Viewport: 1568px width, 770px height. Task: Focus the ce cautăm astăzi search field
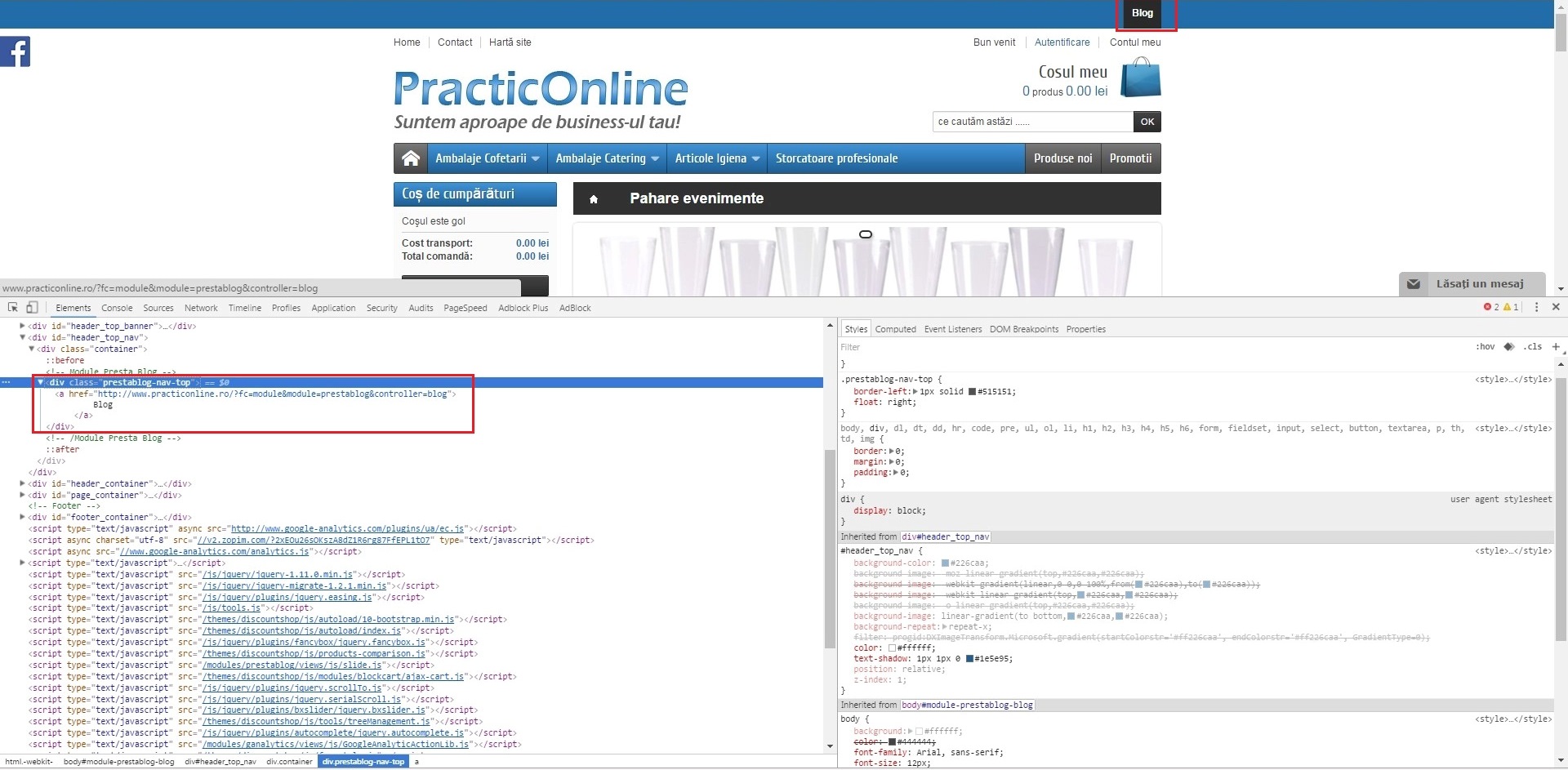(1033, 122)
